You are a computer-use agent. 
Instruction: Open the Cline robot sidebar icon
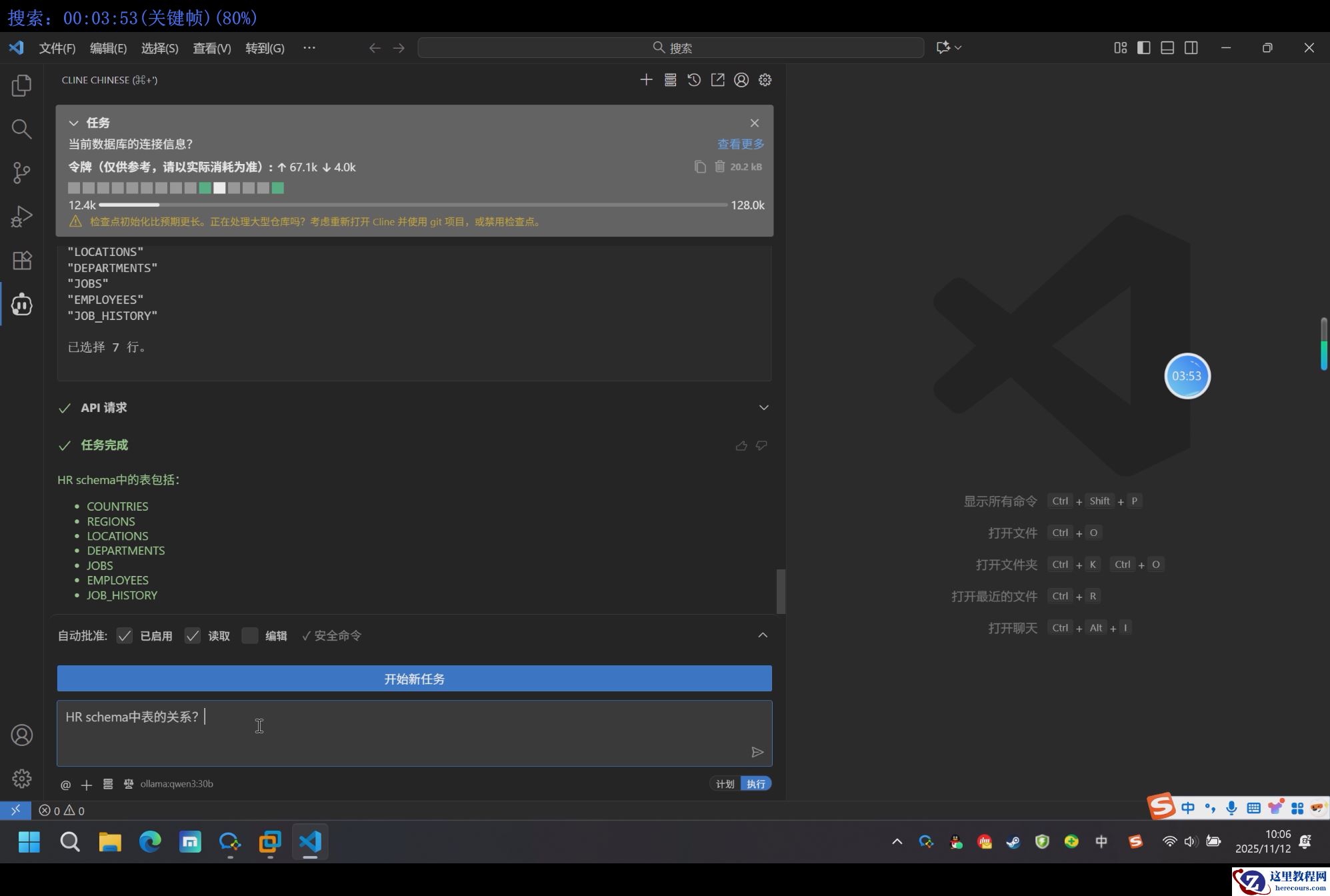21,305
